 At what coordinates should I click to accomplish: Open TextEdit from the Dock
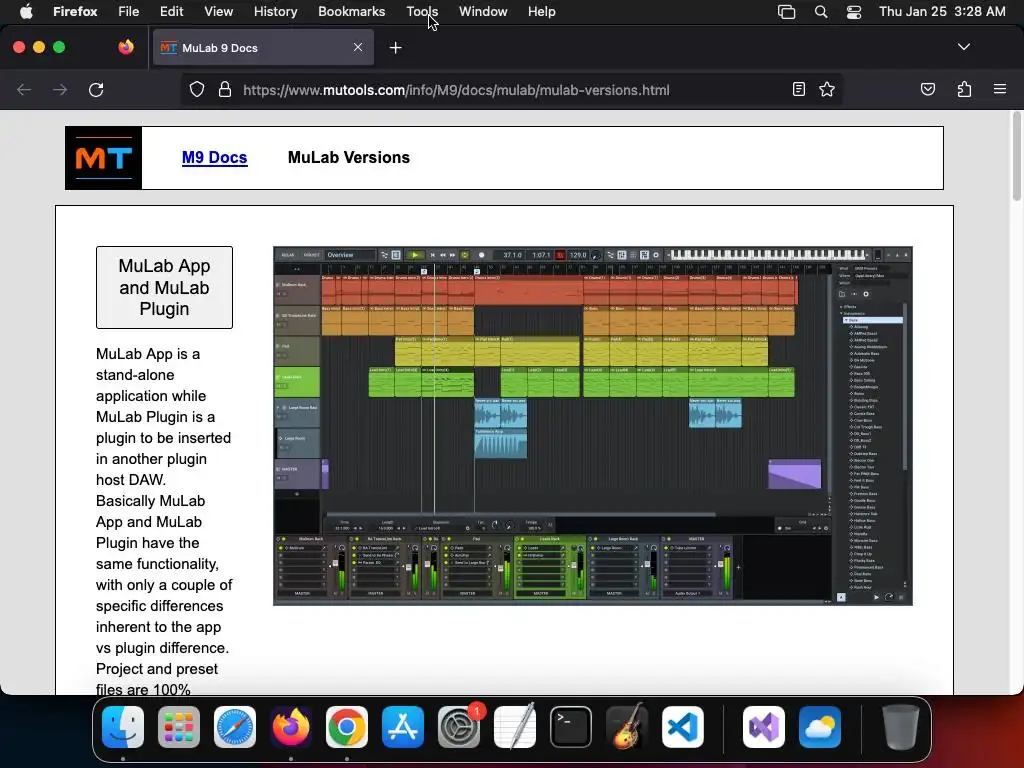pyautogui.click(x=515, y=727)
